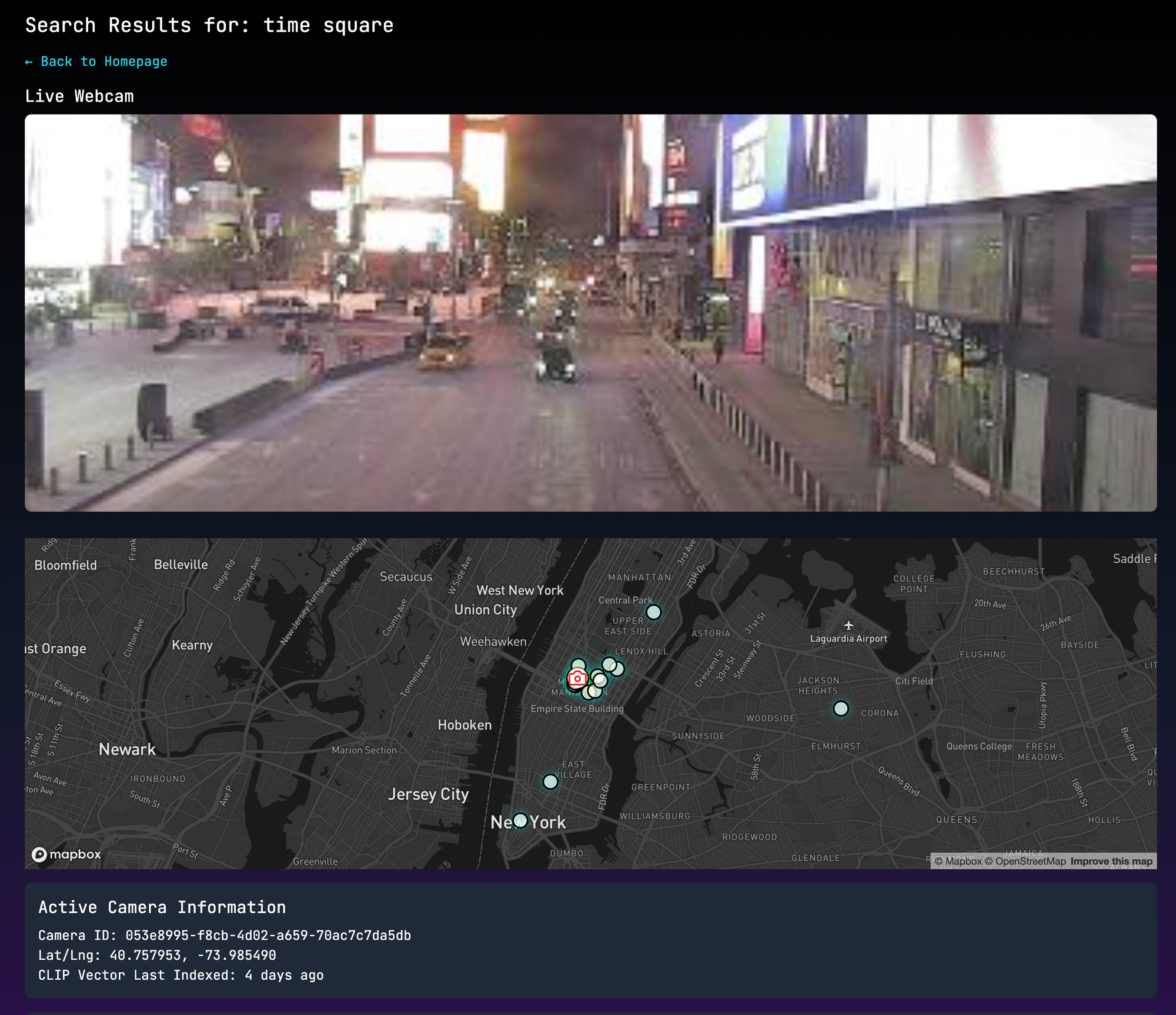
Task: Click the CLIP Vector Last Indexed line
Action: pyautogui.click(x=181, y=975)
